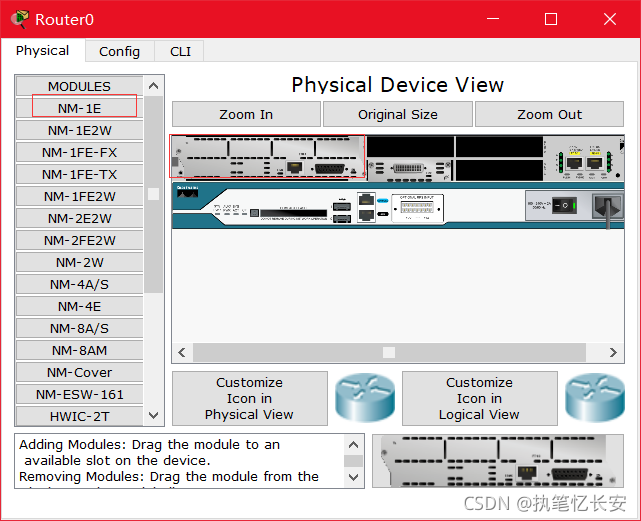Switch to the Config tab
The height and width of the screenshot is (521, 641).
point(119,51)
